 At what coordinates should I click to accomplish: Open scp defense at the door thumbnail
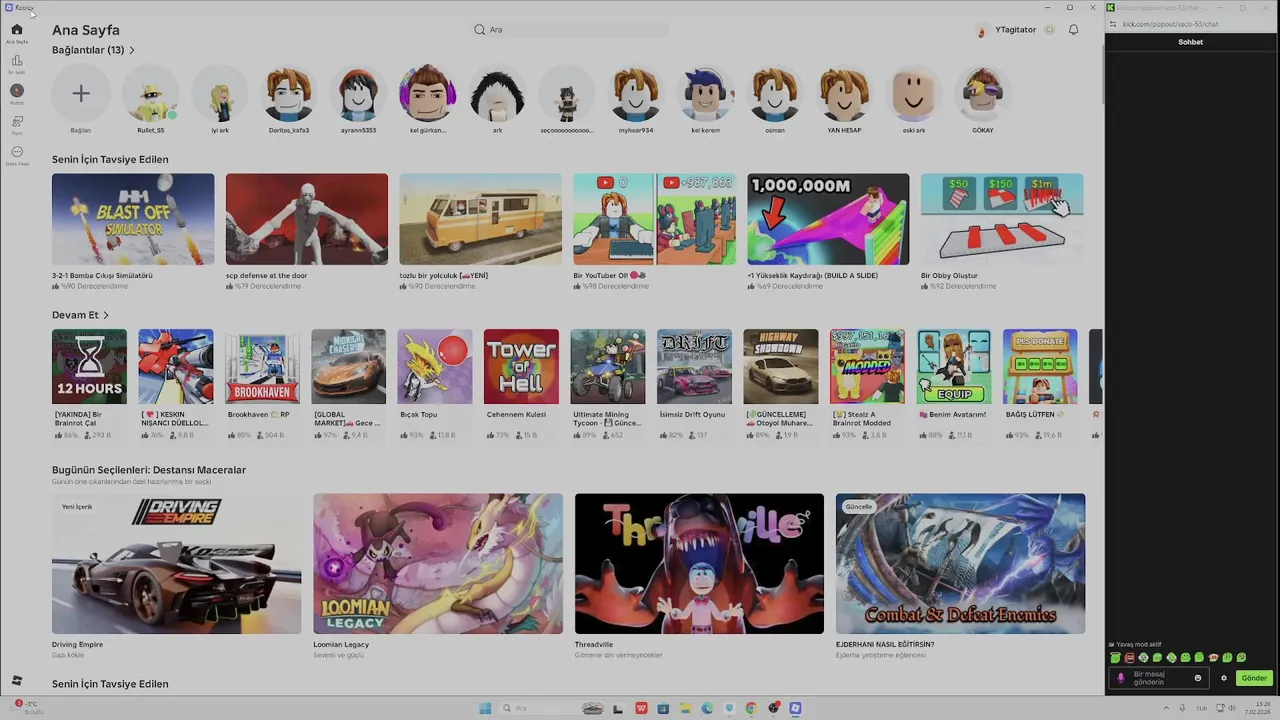click(307, 219)
